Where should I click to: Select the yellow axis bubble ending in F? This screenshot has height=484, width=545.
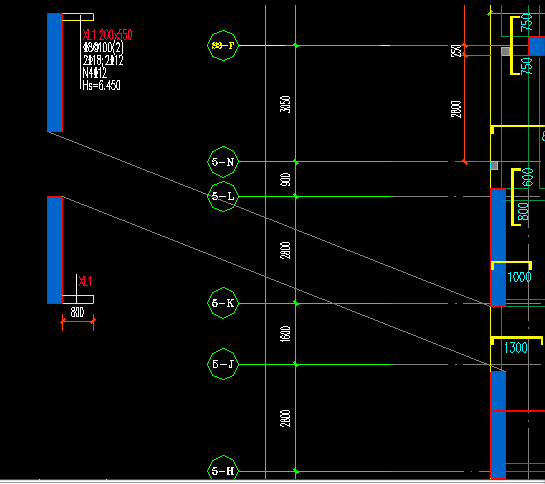(223, 46)
